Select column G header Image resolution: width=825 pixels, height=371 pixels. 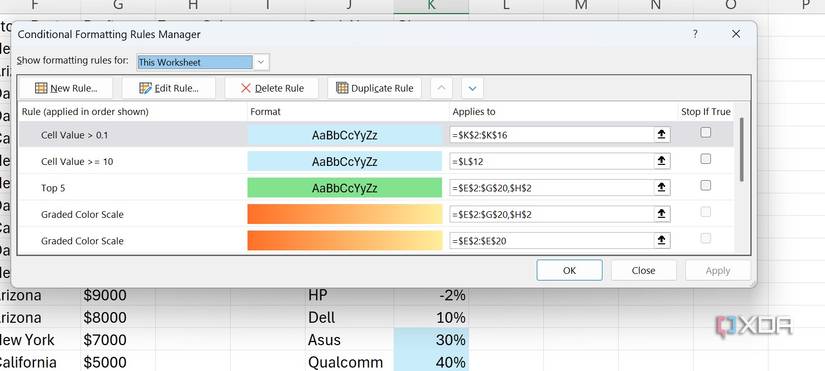(x=118, y=5)
